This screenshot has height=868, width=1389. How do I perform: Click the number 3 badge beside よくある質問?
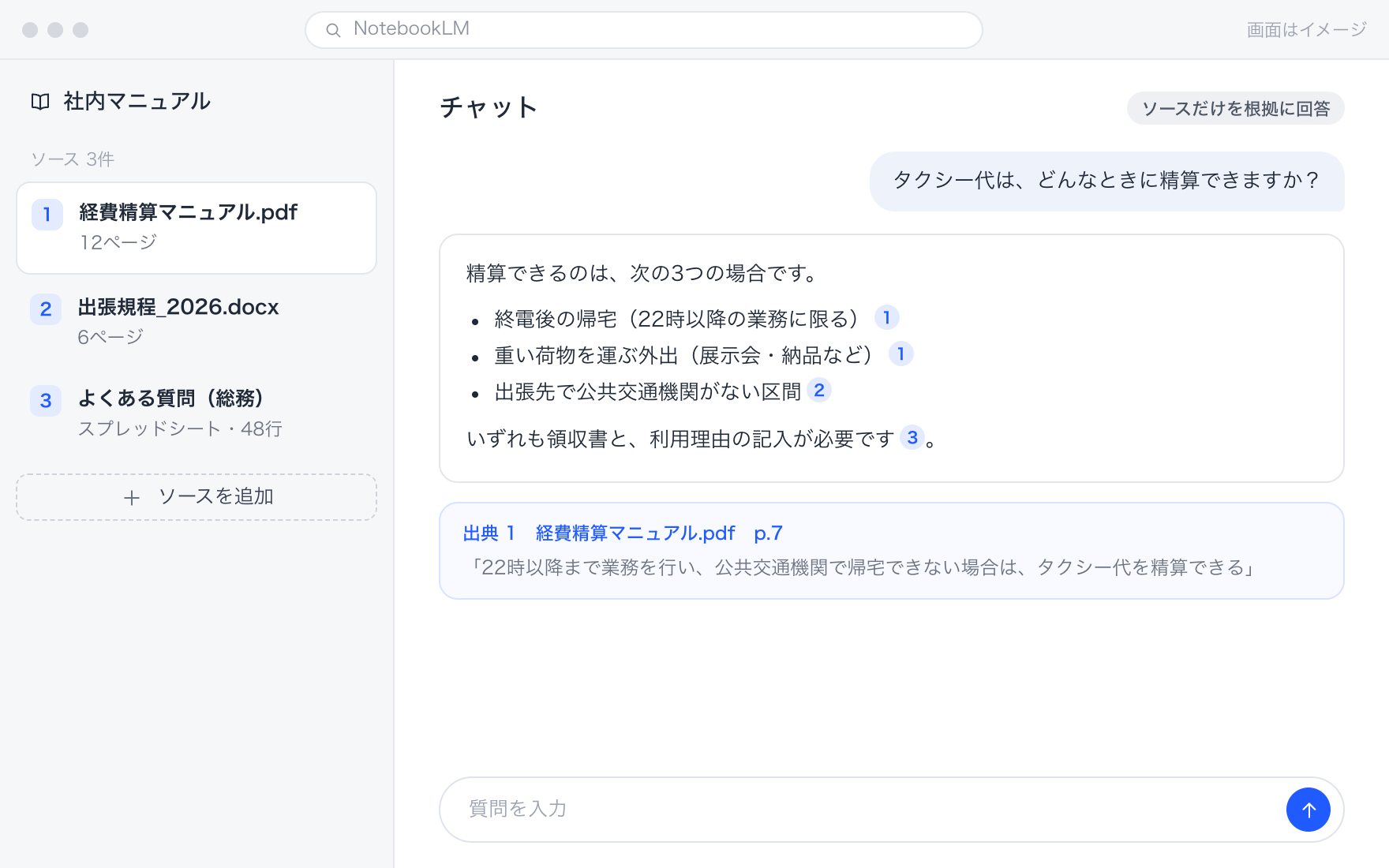[x=46, y=401]
